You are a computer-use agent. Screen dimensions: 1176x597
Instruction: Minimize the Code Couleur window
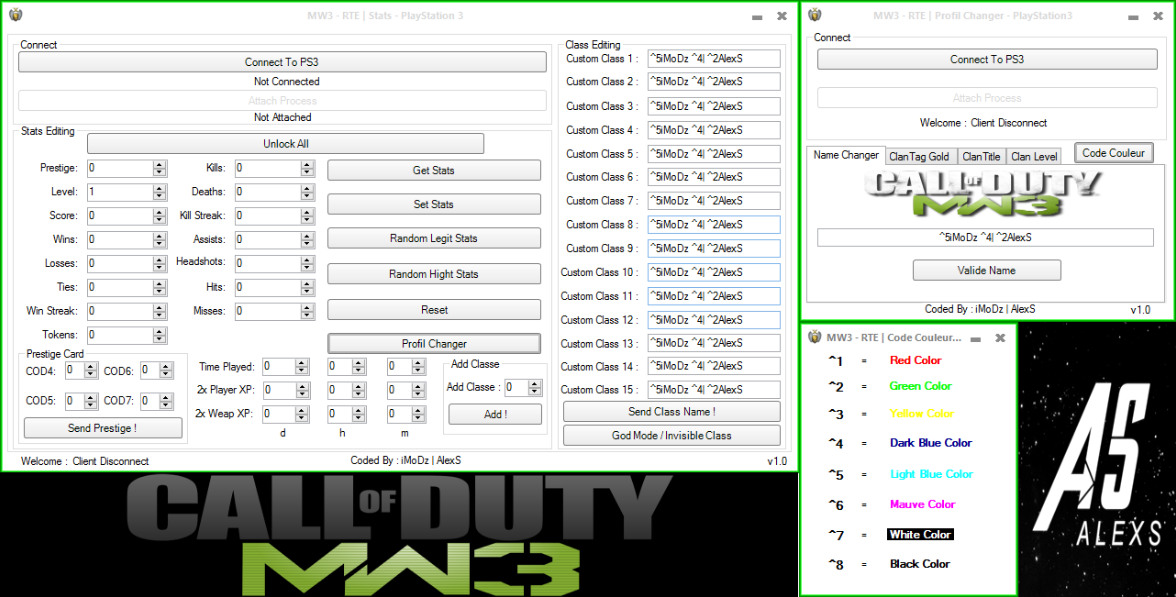coord(976,339)
